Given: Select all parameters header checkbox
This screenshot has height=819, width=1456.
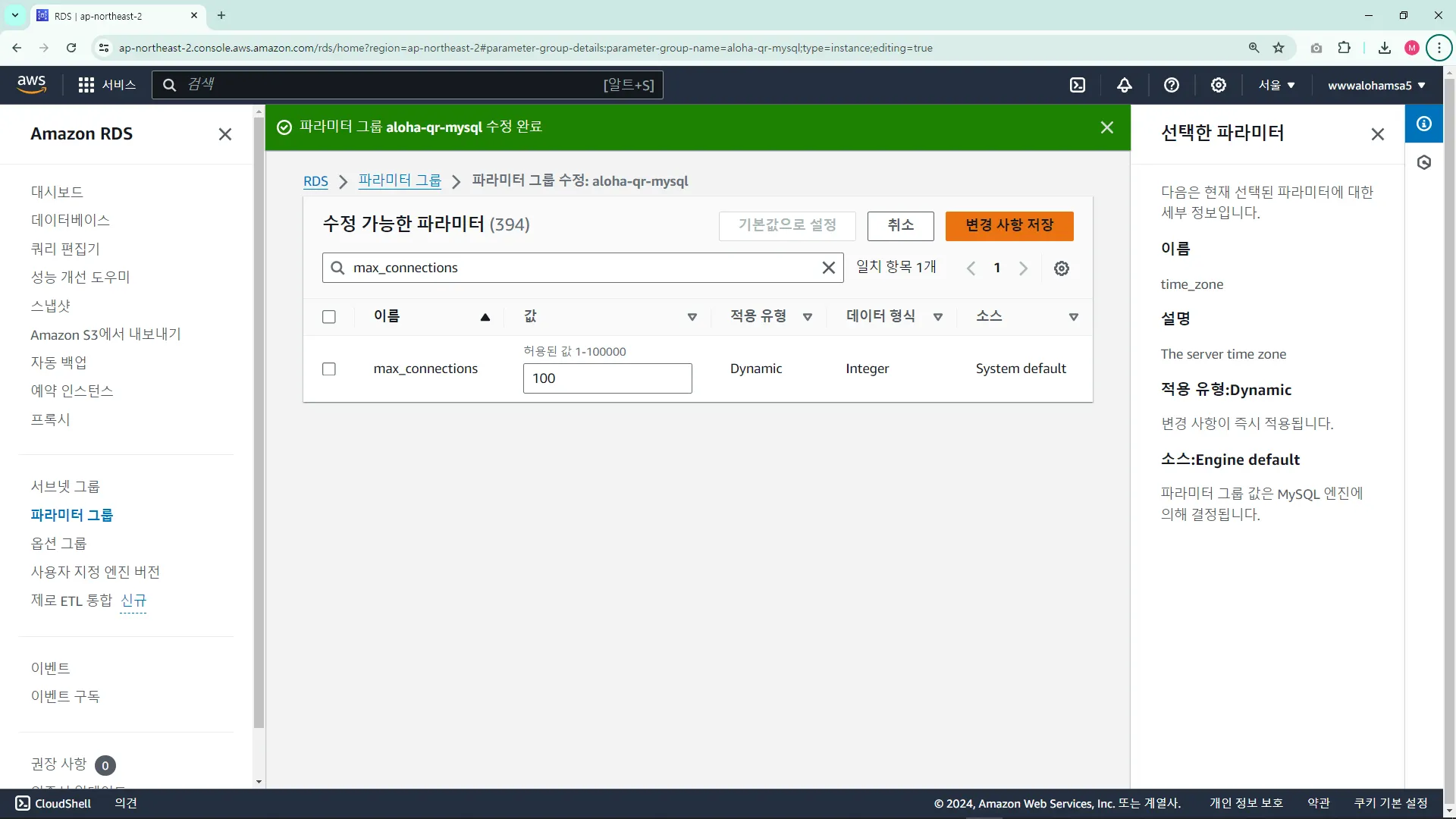Looking at the screenshot, I should 329,317.
